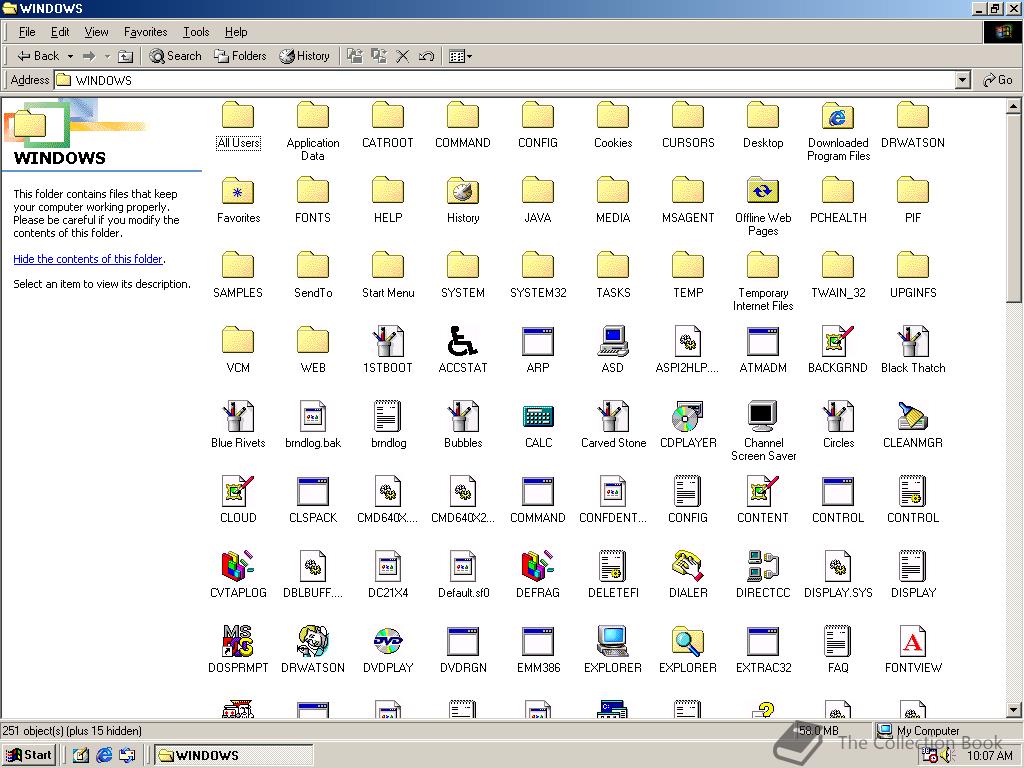The width and height of the screenshot is (1024, 768).
Task: Select the FONTVIEW icon
Action: [912, 641]
